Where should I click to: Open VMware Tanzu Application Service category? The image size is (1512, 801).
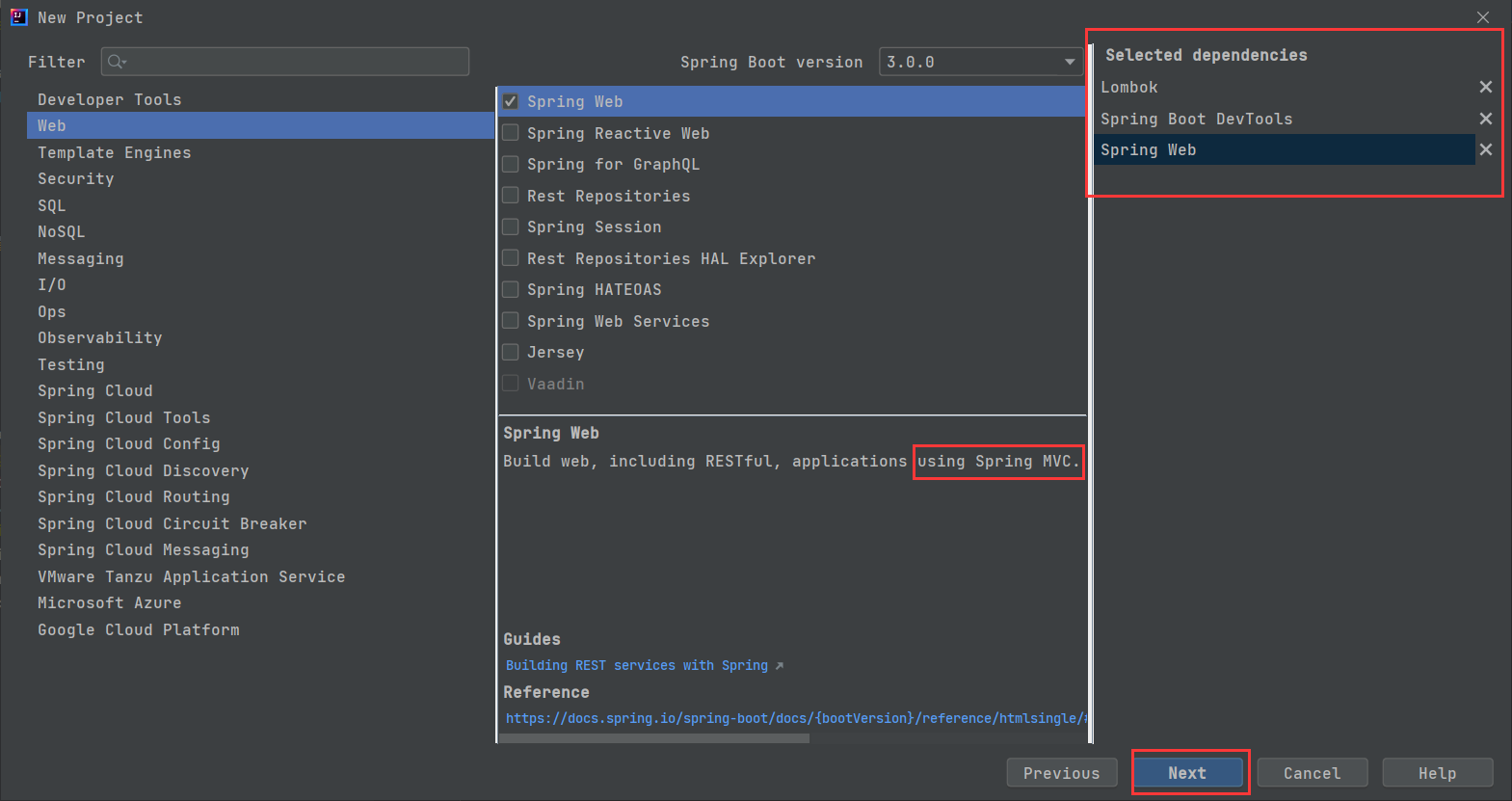(260, 576)
